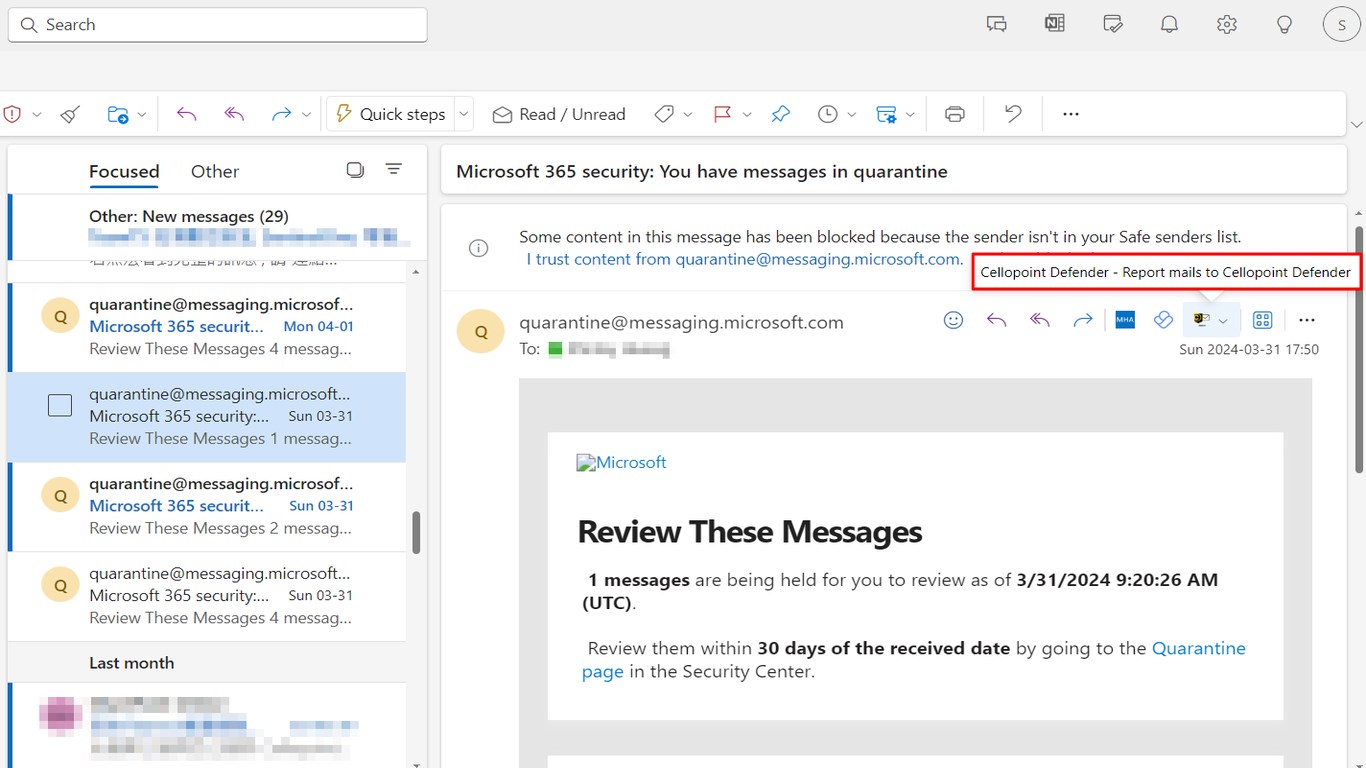Expand the Forward dropdown arrow in the toolbar

click(x=306, y=115)
